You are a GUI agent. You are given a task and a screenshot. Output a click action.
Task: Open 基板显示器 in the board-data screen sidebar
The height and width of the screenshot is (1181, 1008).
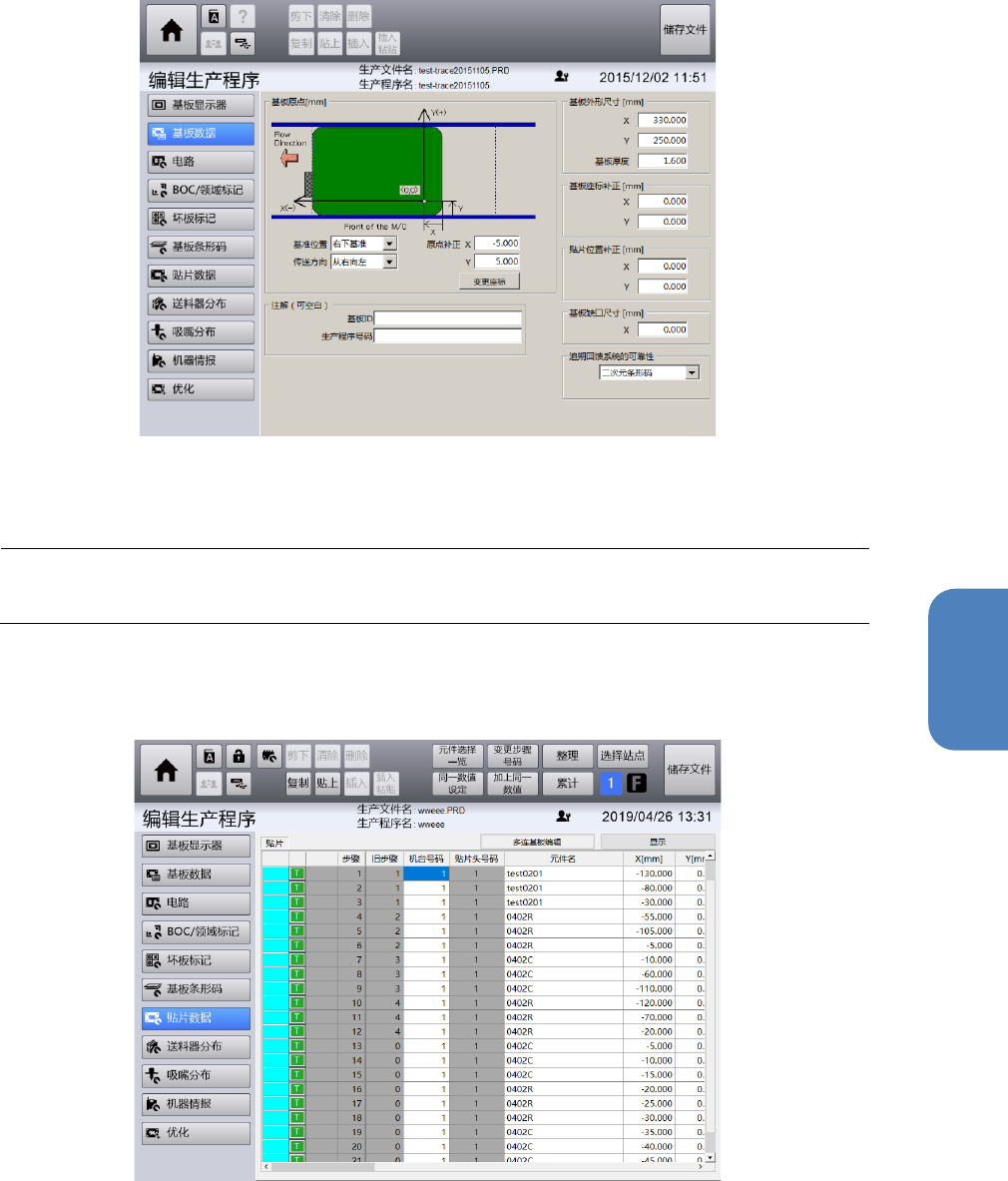pos(201,106)
